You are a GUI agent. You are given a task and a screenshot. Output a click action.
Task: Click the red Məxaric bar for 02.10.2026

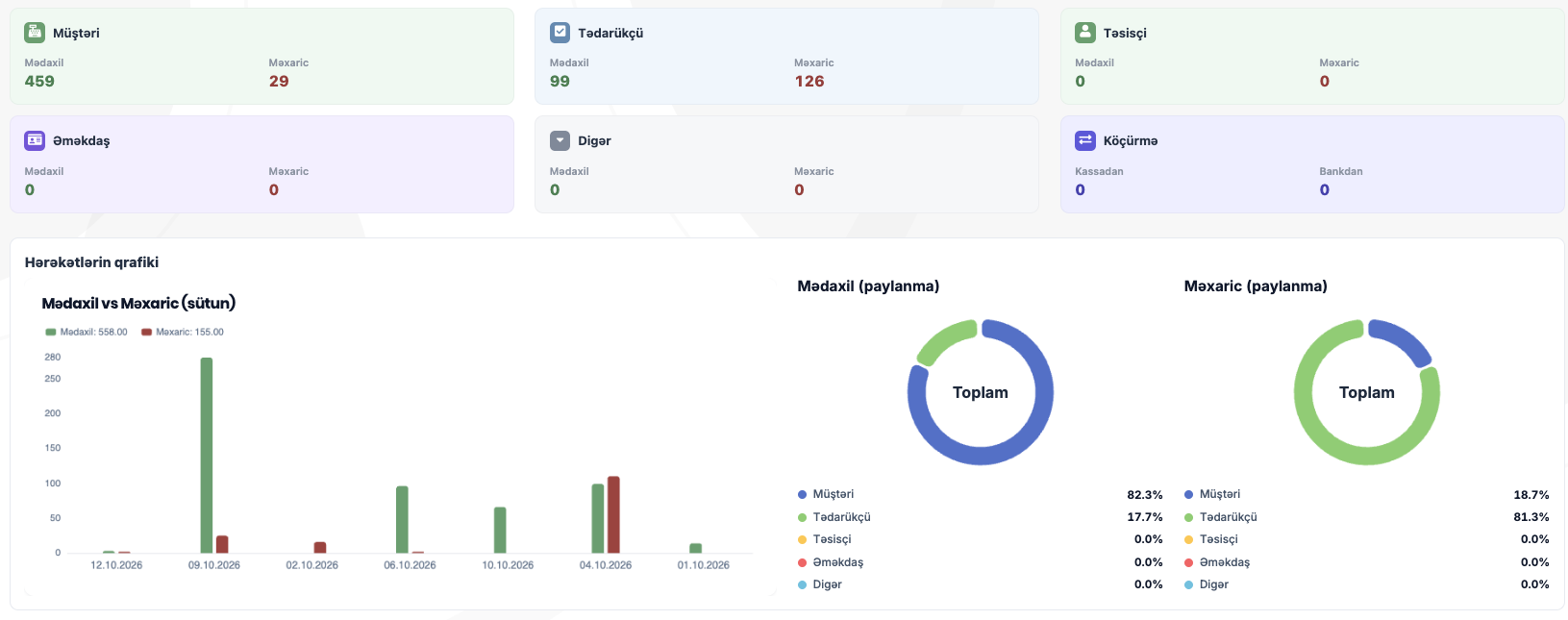[x=320, y=548]
